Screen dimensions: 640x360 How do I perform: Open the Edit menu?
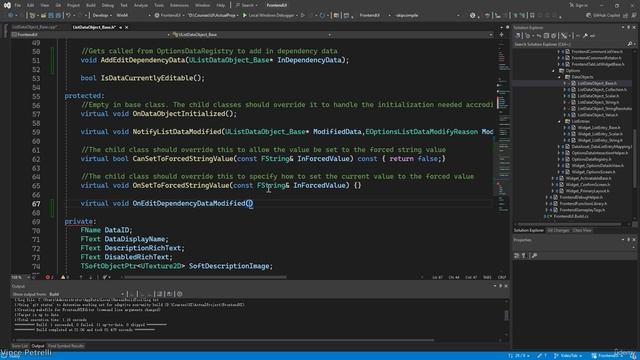[31, 5]
